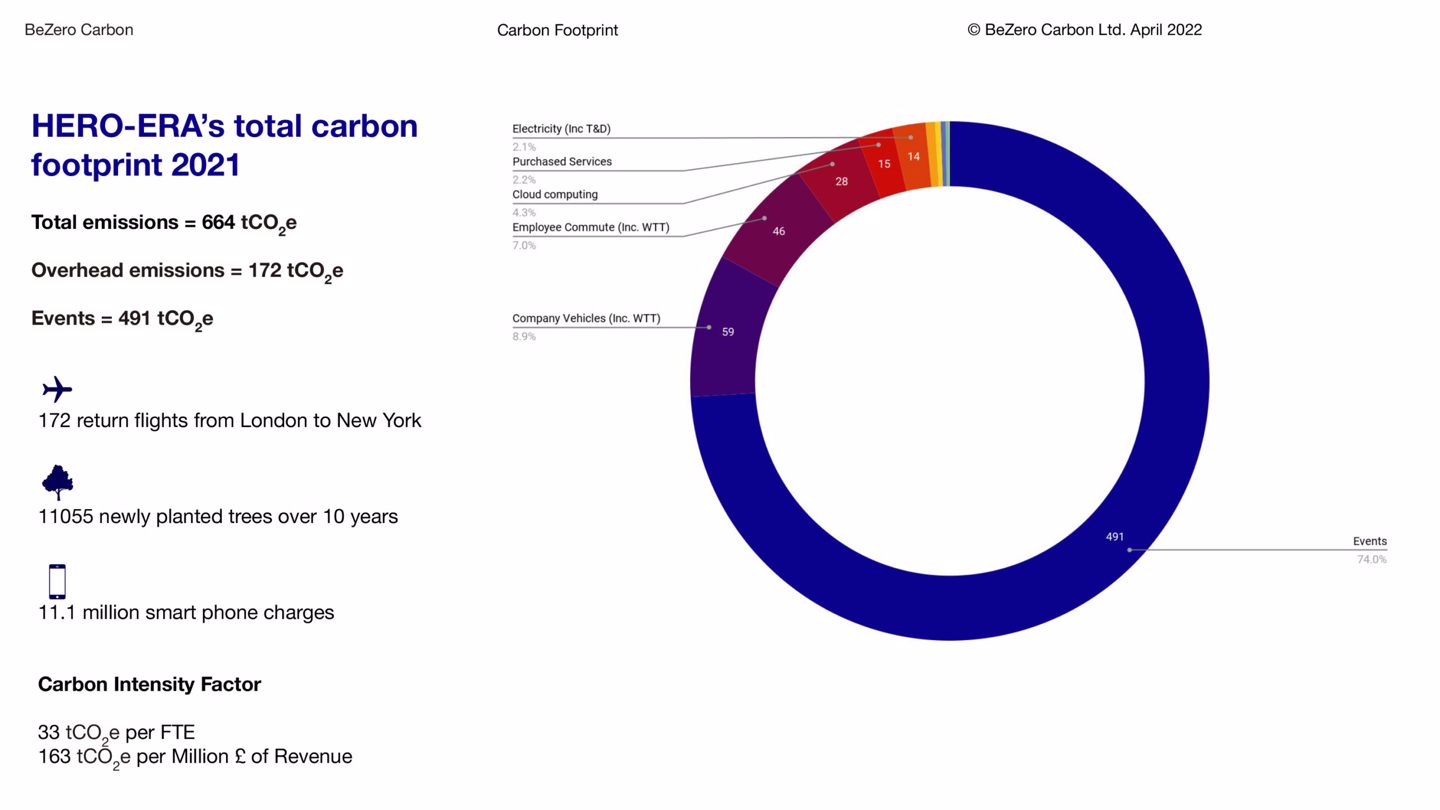Screen dimensions: 1440x810
Task: Click the Company Vehicles (Inc. WTT) label
Action: point(586,319)
